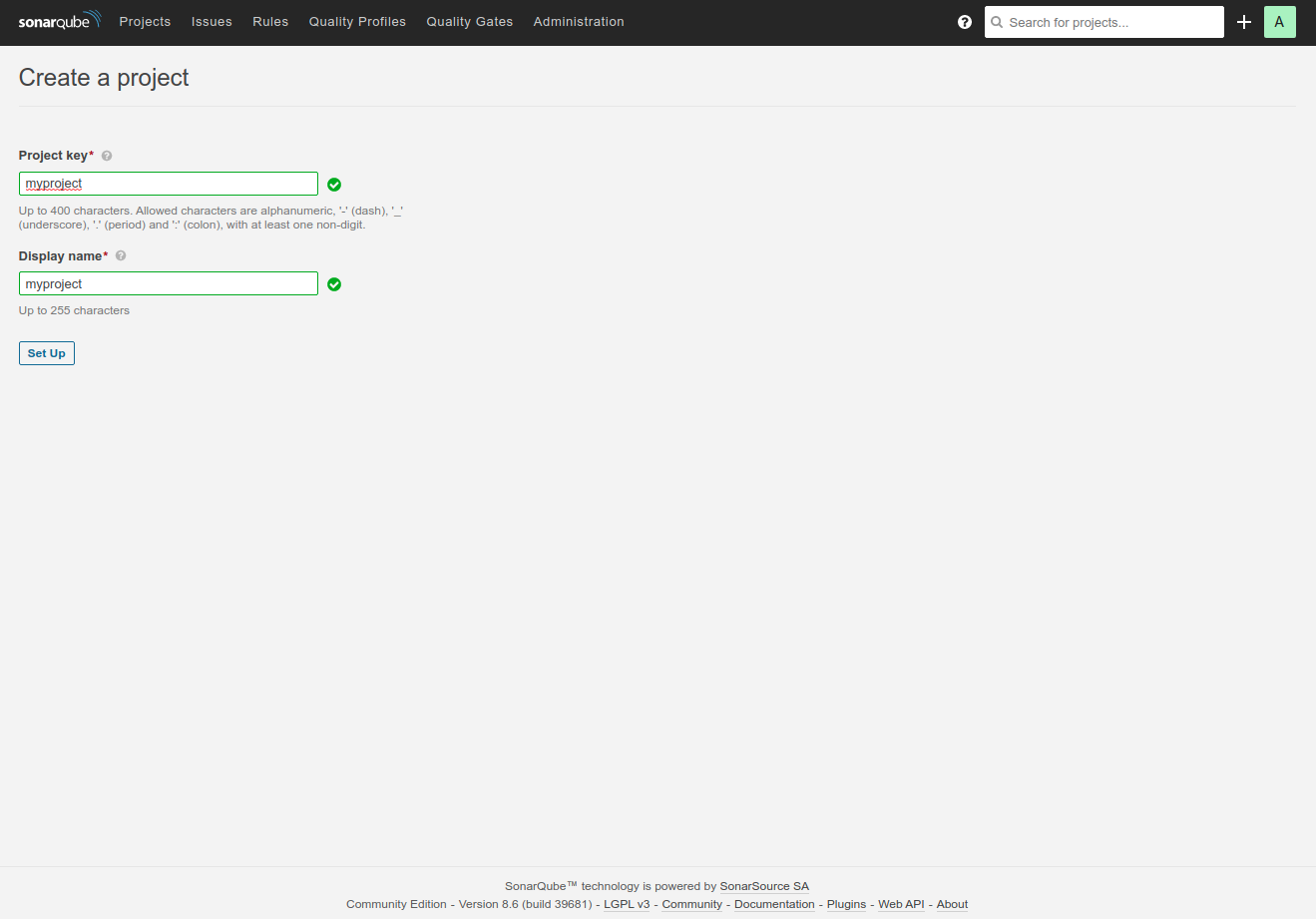Image resolution: width=1316 pixels, height=919 pixels.
Task: Open the Documentation footer link
Action: [x=774, y=904]
